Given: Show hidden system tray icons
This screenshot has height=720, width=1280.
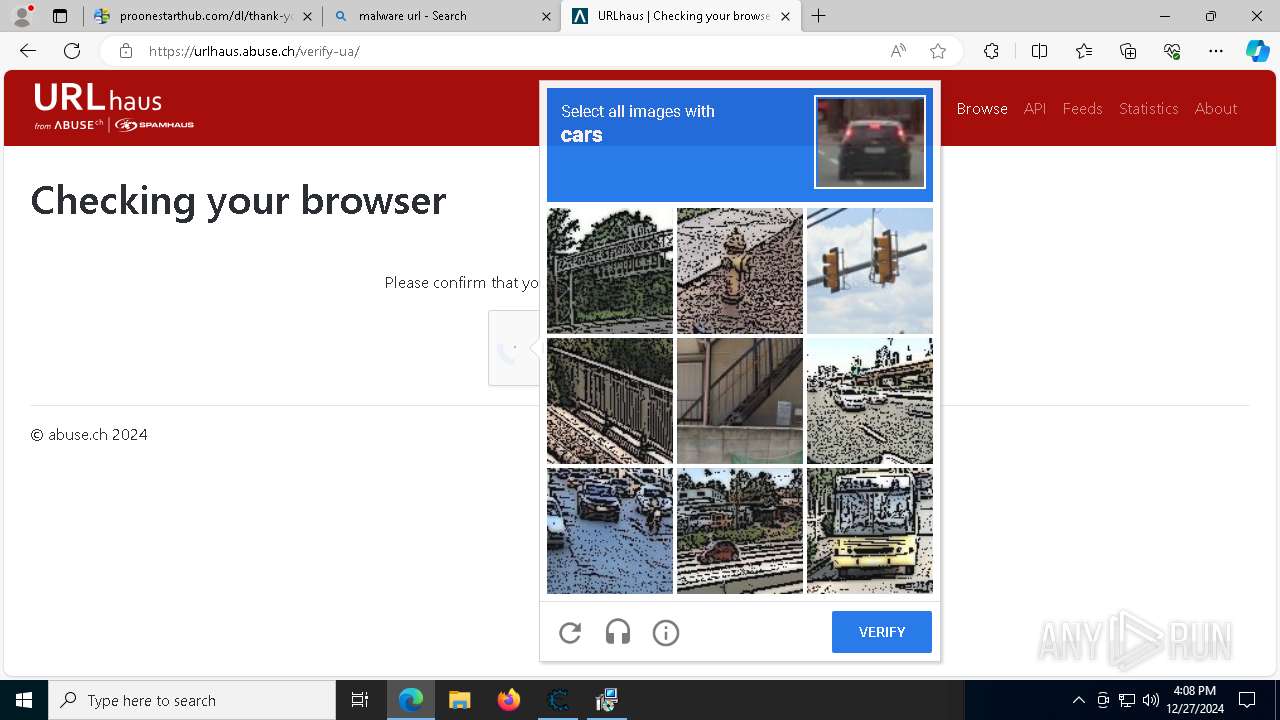Looking at the screenshot, I should 1078,700.
